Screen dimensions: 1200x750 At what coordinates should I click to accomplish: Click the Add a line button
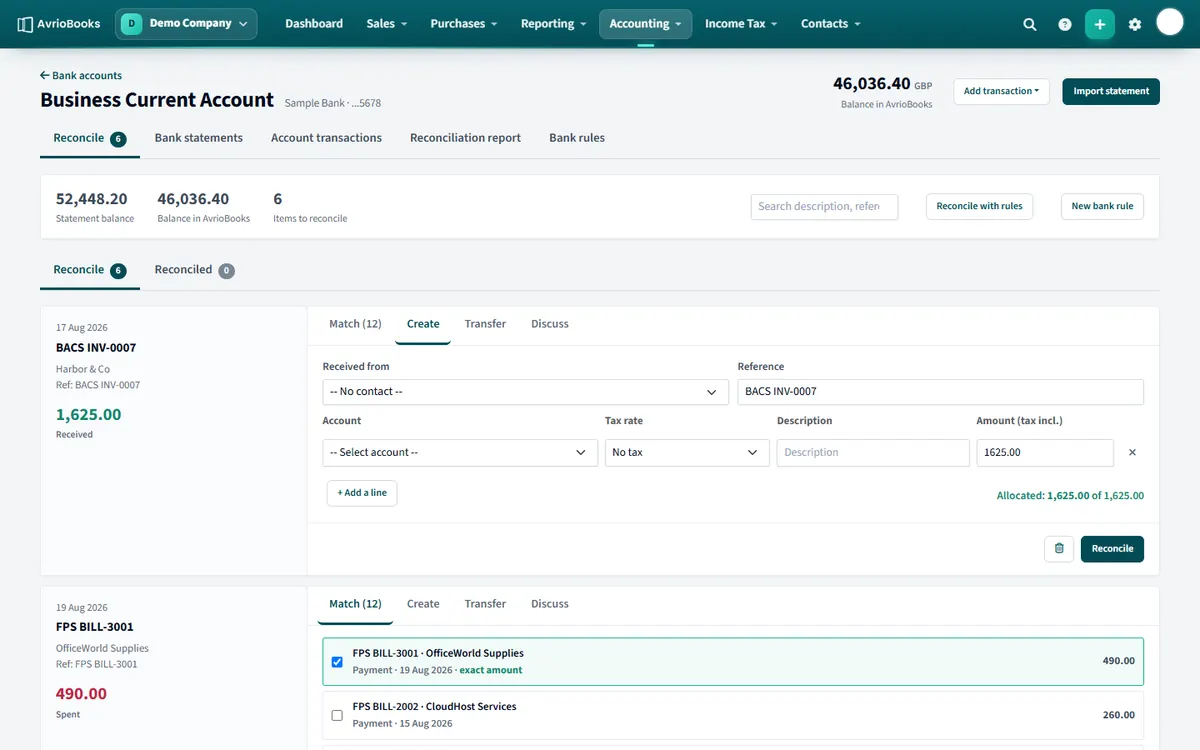(362, 493)
